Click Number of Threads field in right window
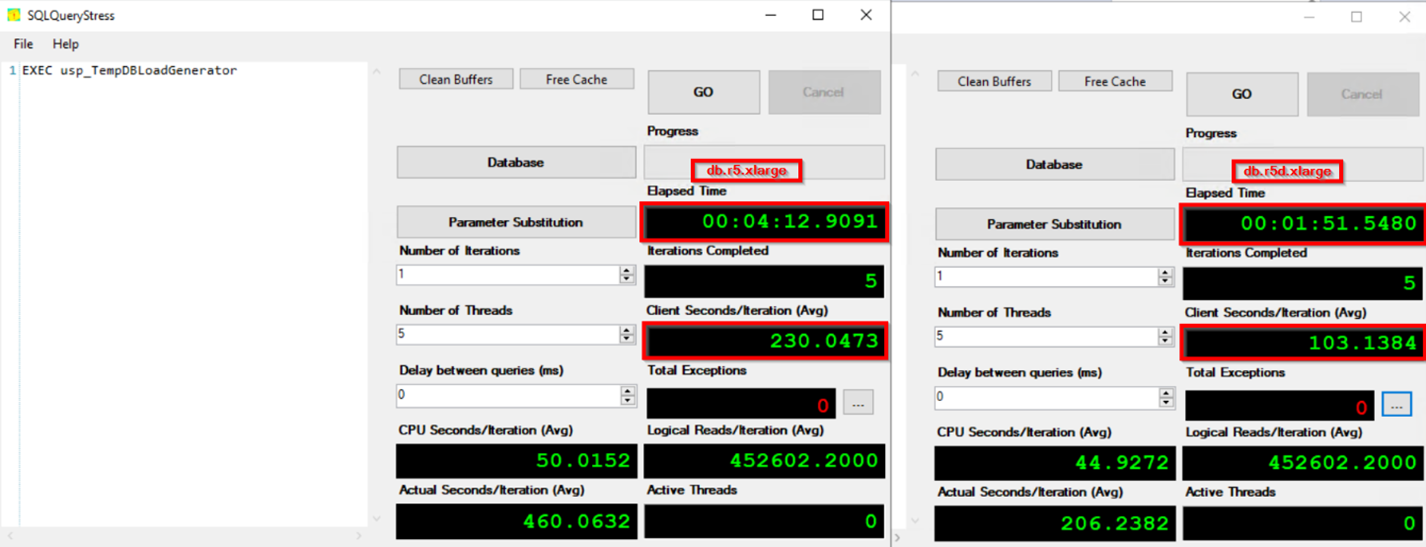This screenshot has width=1426, height=547. tap(1047, 337)
